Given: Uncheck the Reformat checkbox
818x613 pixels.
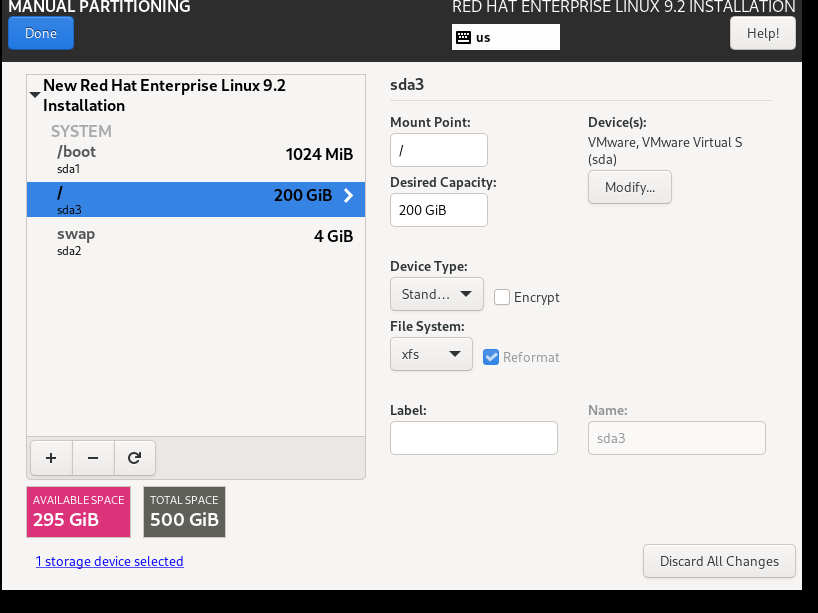Looking at the screenshot, I should [x=491, y=357].
